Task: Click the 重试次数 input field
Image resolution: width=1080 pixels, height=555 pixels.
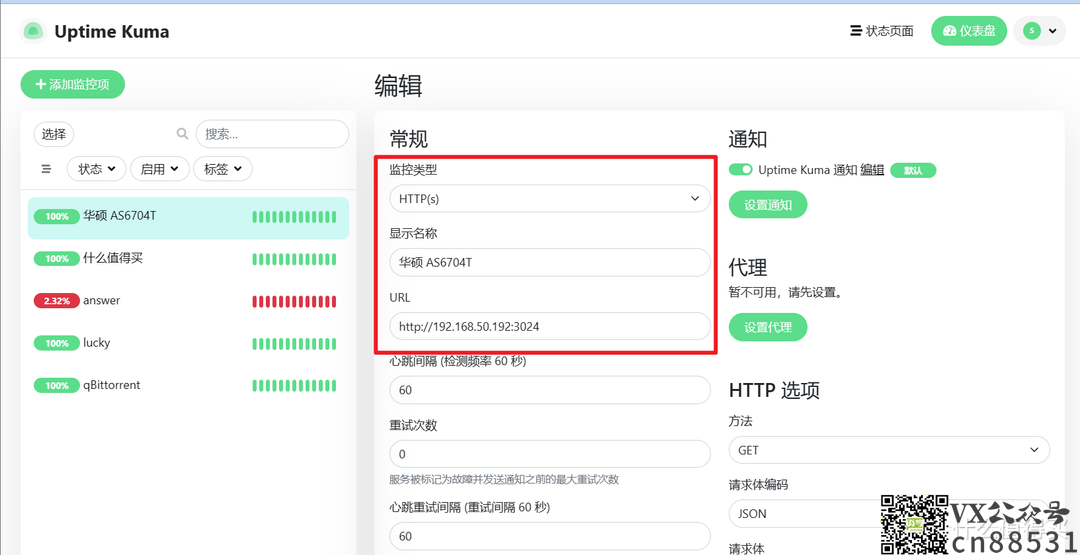Action: (x=550, y=454)
